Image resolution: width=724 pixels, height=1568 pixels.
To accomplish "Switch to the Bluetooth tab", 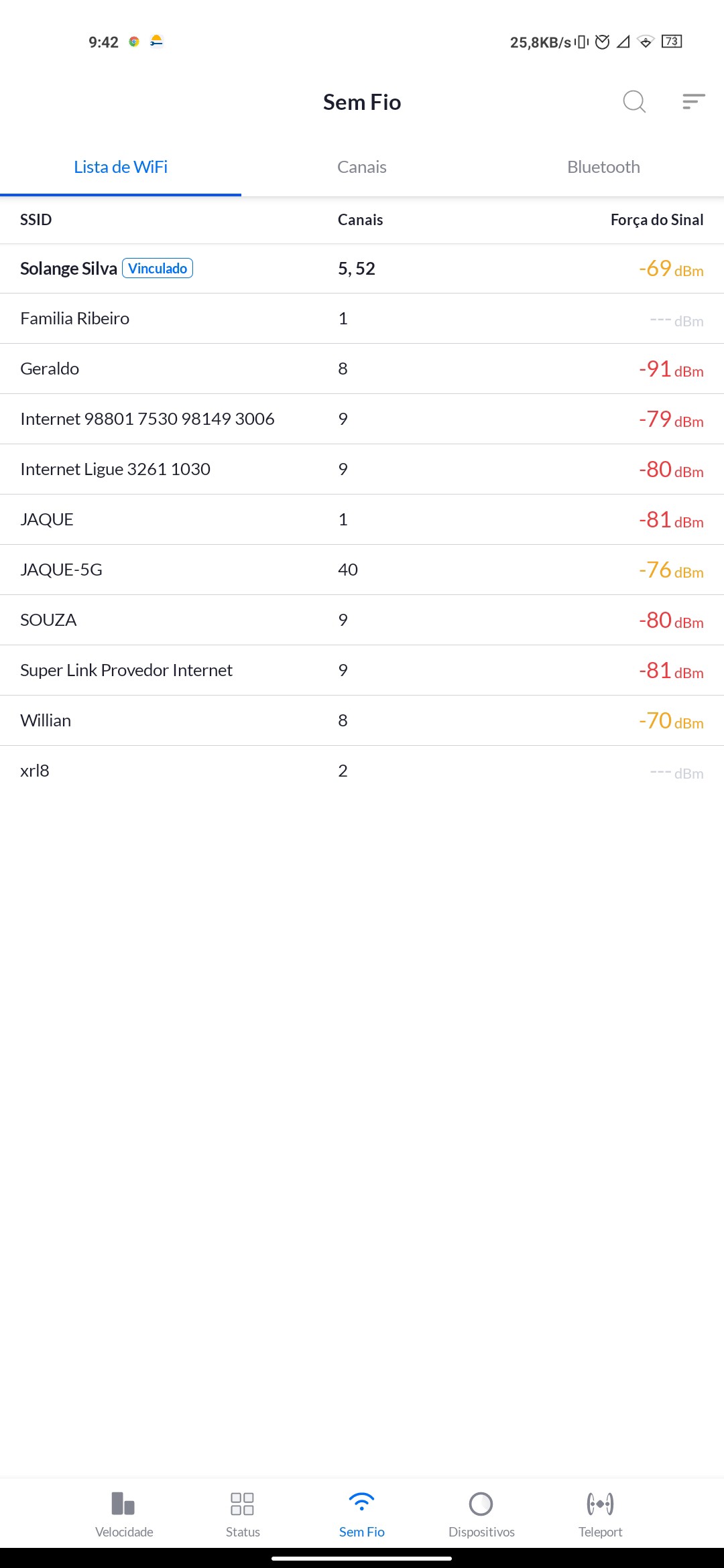I will click(x=603, y=167).
